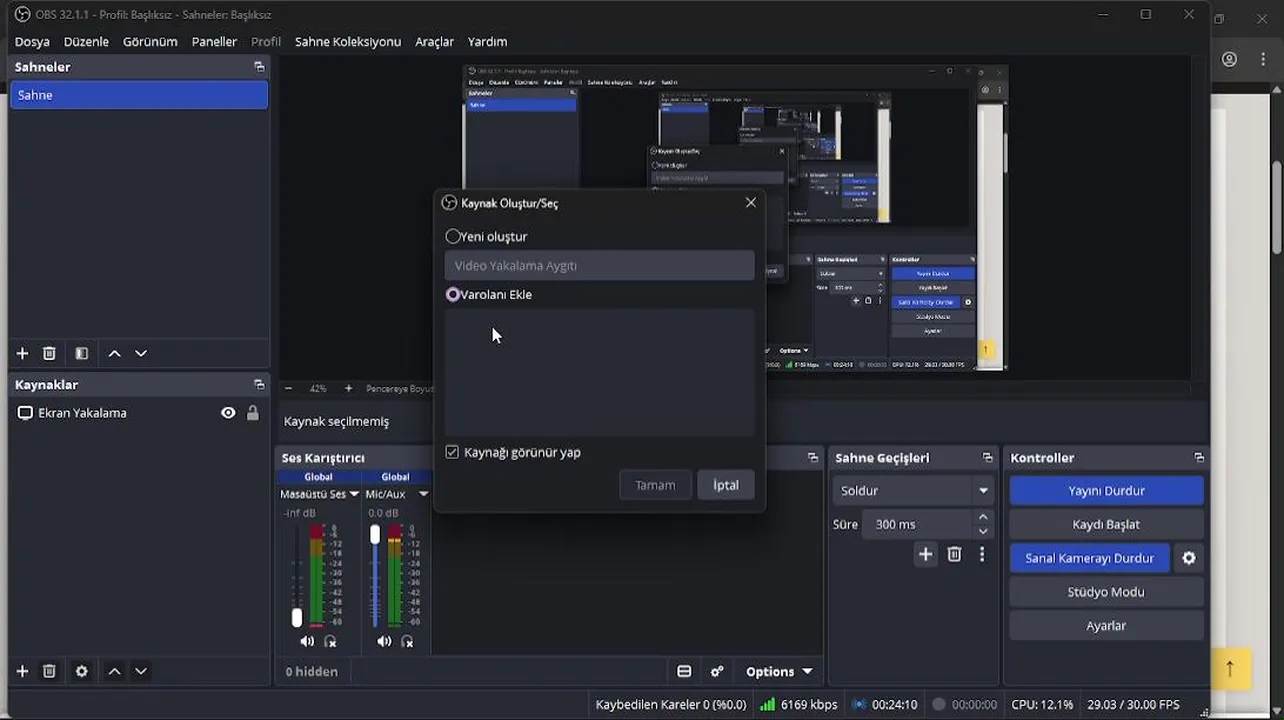The height and width of the screenshot is (720, 1284).
Task: Add a new source in Kaynaklar panel
Action: point(22,671)
